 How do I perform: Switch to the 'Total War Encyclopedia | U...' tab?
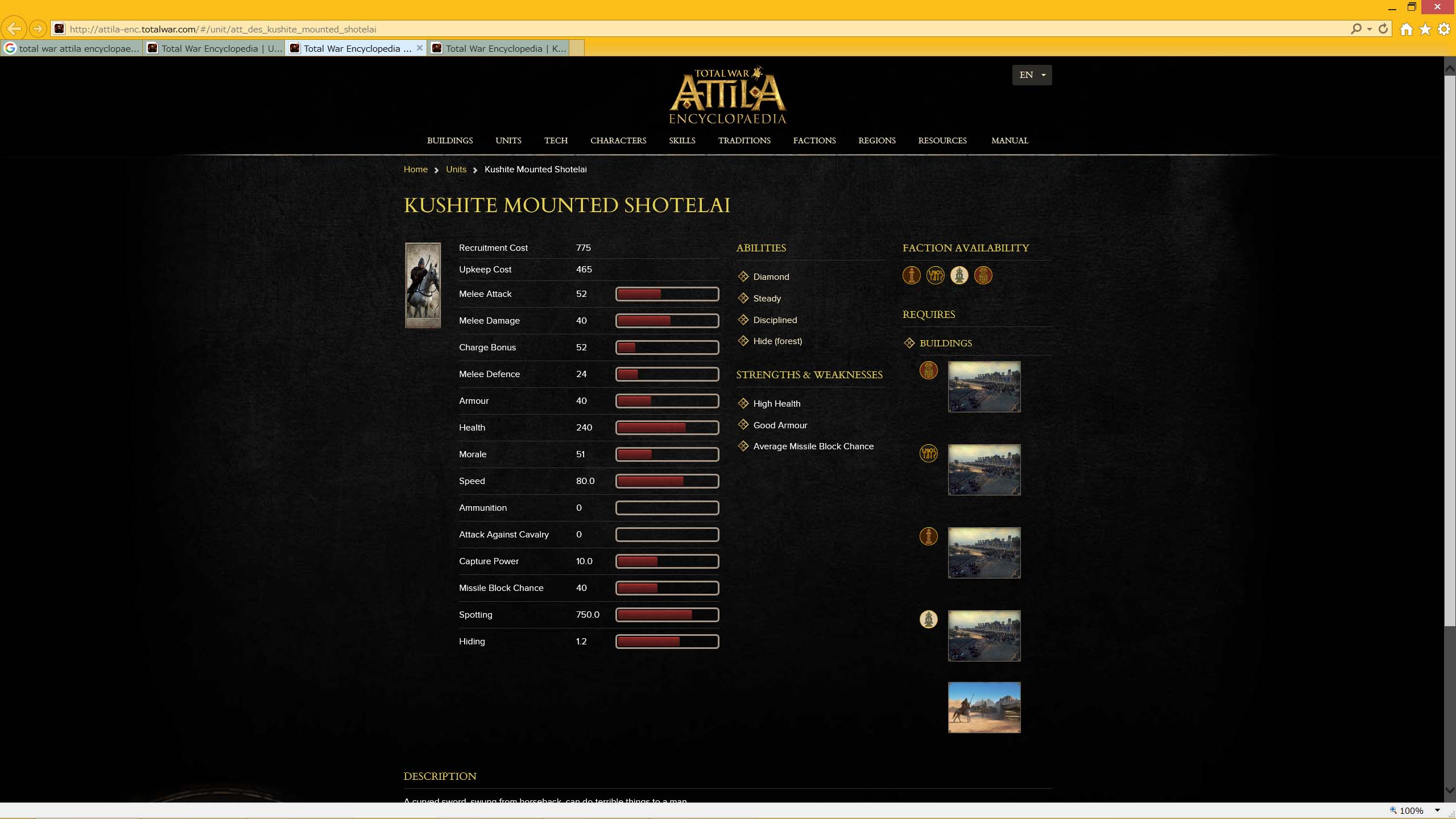click(214, 48)
